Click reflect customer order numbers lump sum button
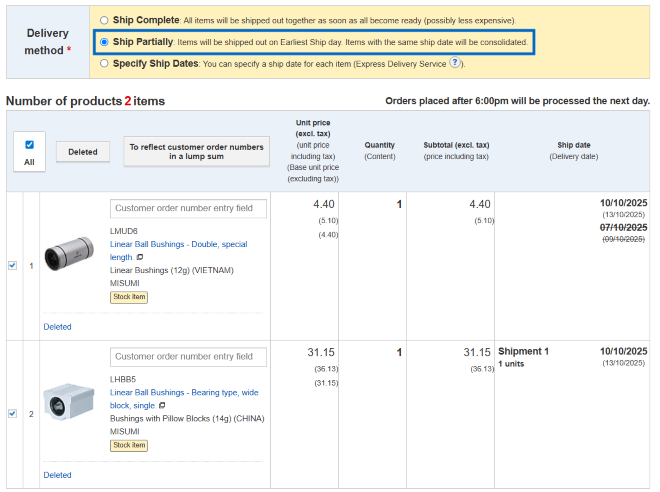 tap(197, 151)
